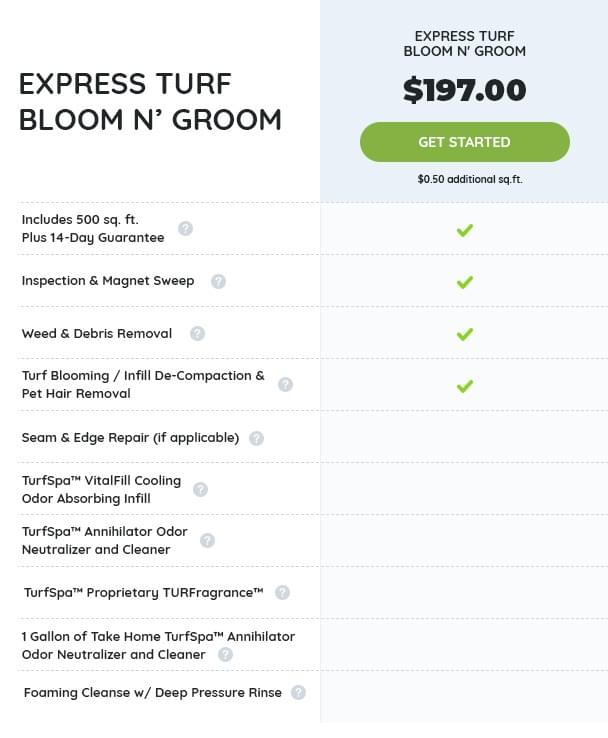Show info for VitalFill Cooling Odor Absorbing Infill
This screenshot has height=738, width=608.
(x=200, y=489)
